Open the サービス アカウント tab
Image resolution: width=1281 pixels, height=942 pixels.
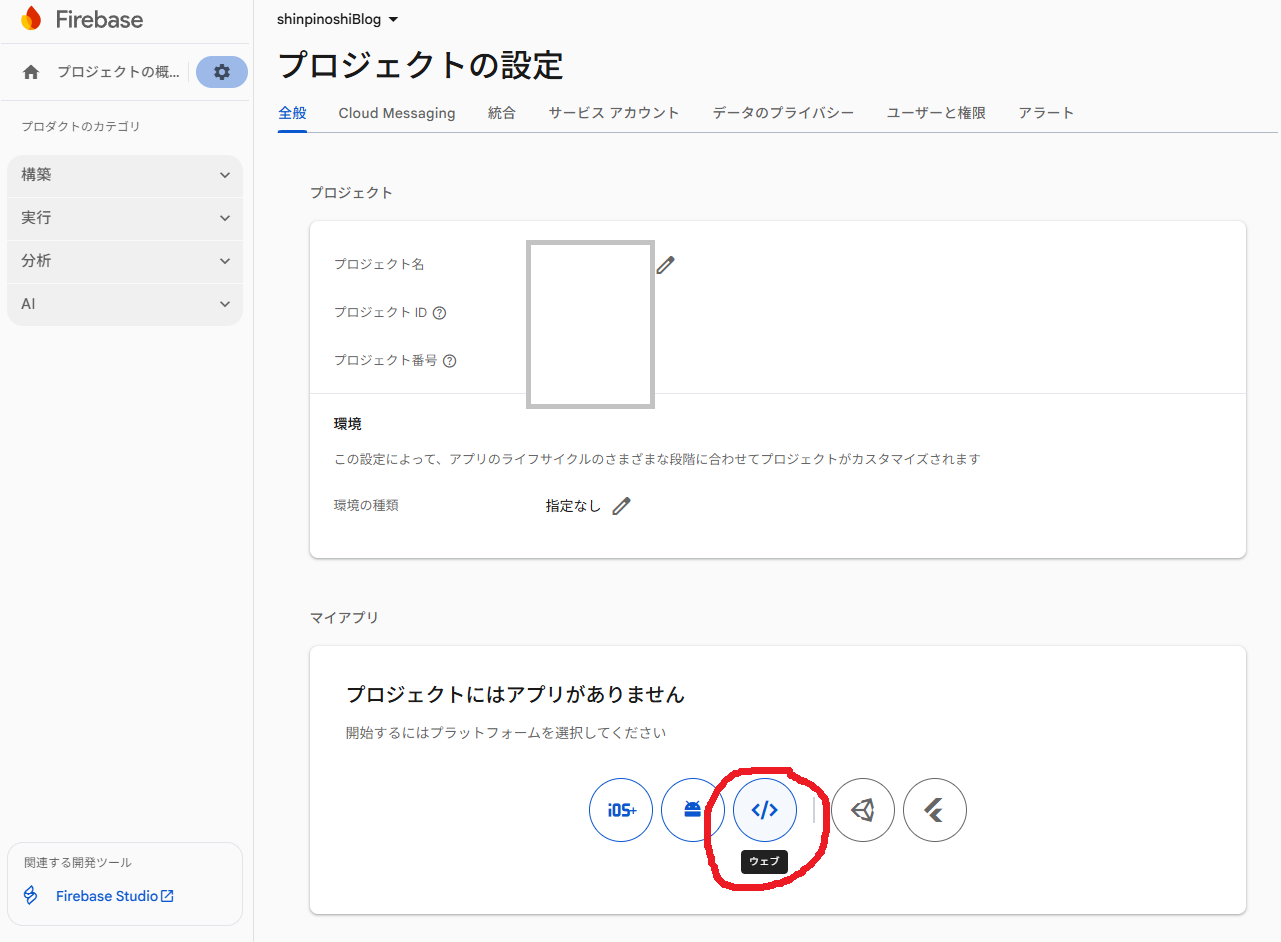click(613, 113)
